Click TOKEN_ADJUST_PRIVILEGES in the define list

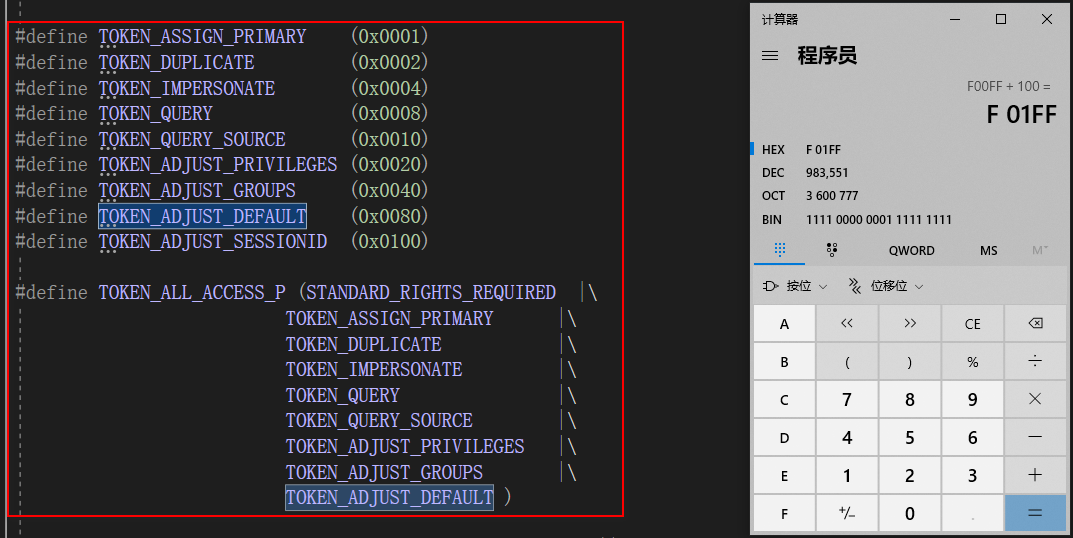218,165
